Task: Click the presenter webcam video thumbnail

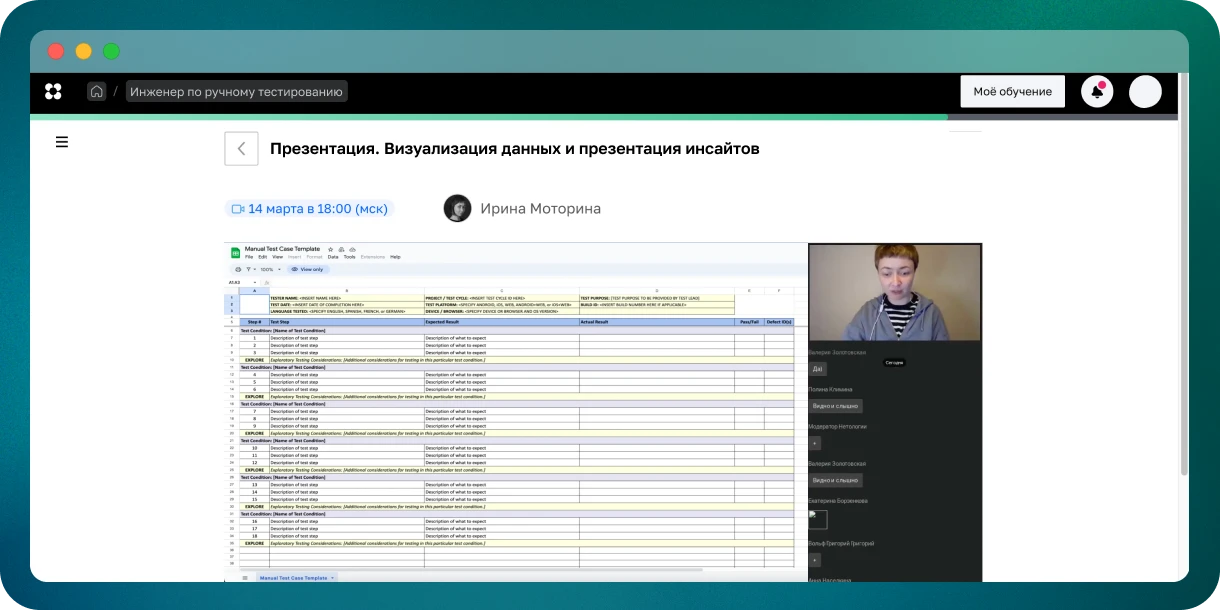Action: (x=894, y=292)
